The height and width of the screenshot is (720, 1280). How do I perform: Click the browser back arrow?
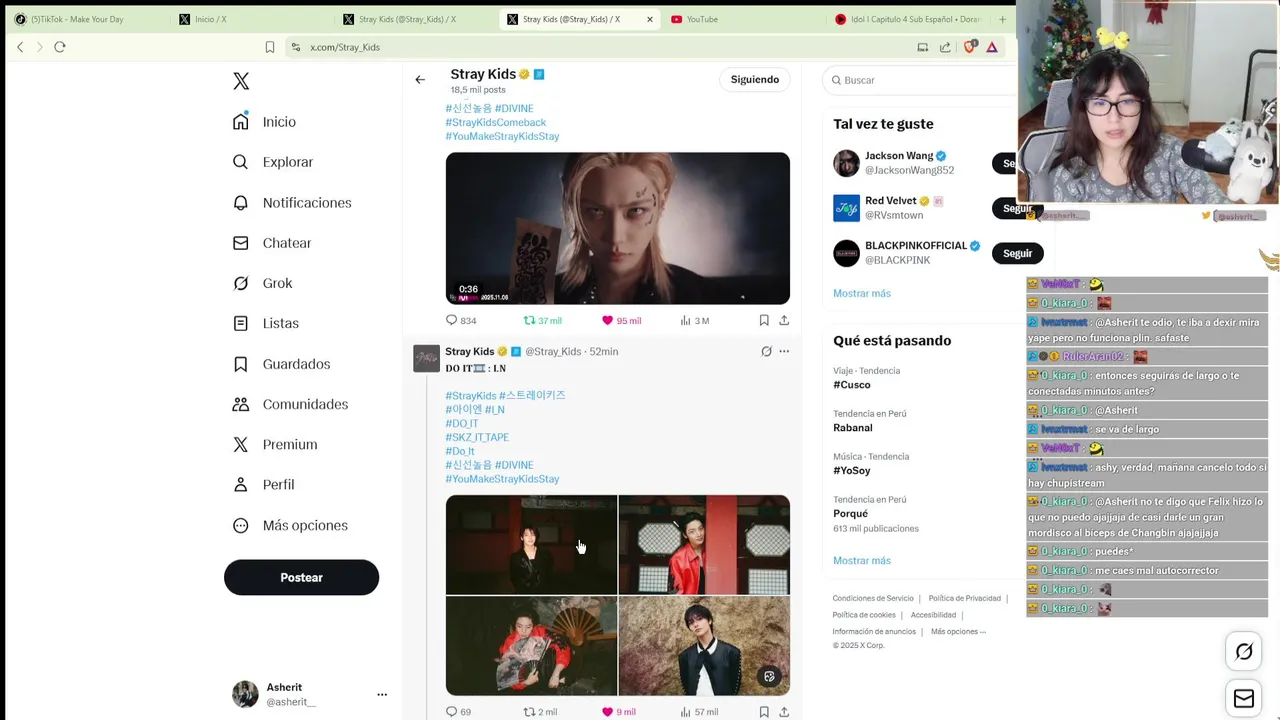(20, 47)
